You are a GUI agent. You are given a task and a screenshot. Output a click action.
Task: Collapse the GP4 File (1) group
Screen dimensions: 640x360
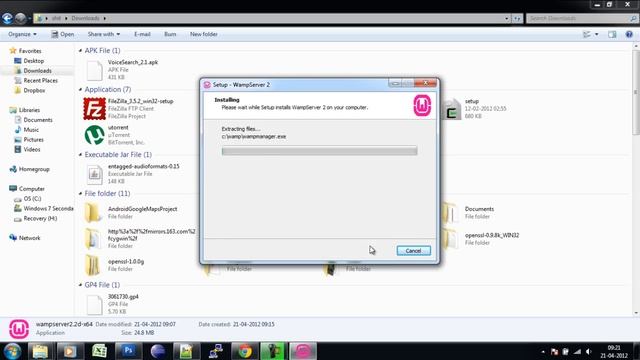pos(80,285)
